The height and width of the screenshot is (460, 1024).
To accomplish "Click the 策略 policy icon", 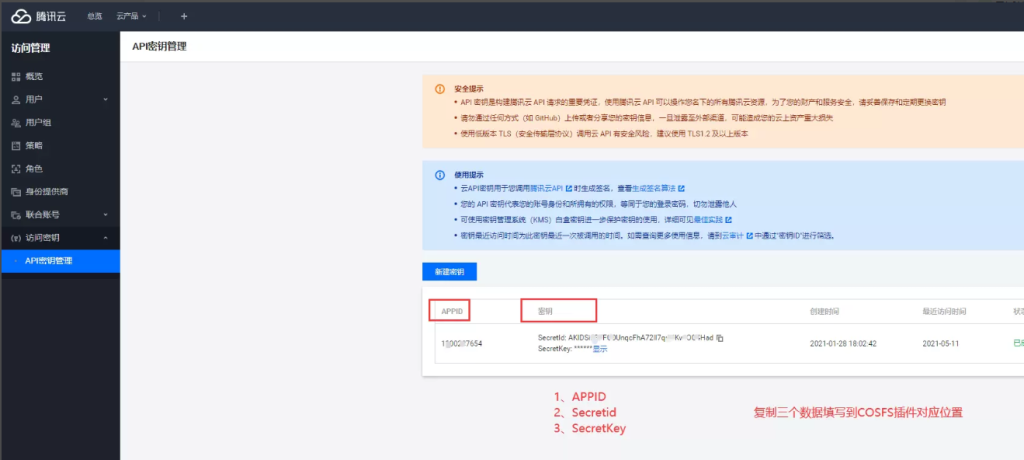I will click(16, 146).
